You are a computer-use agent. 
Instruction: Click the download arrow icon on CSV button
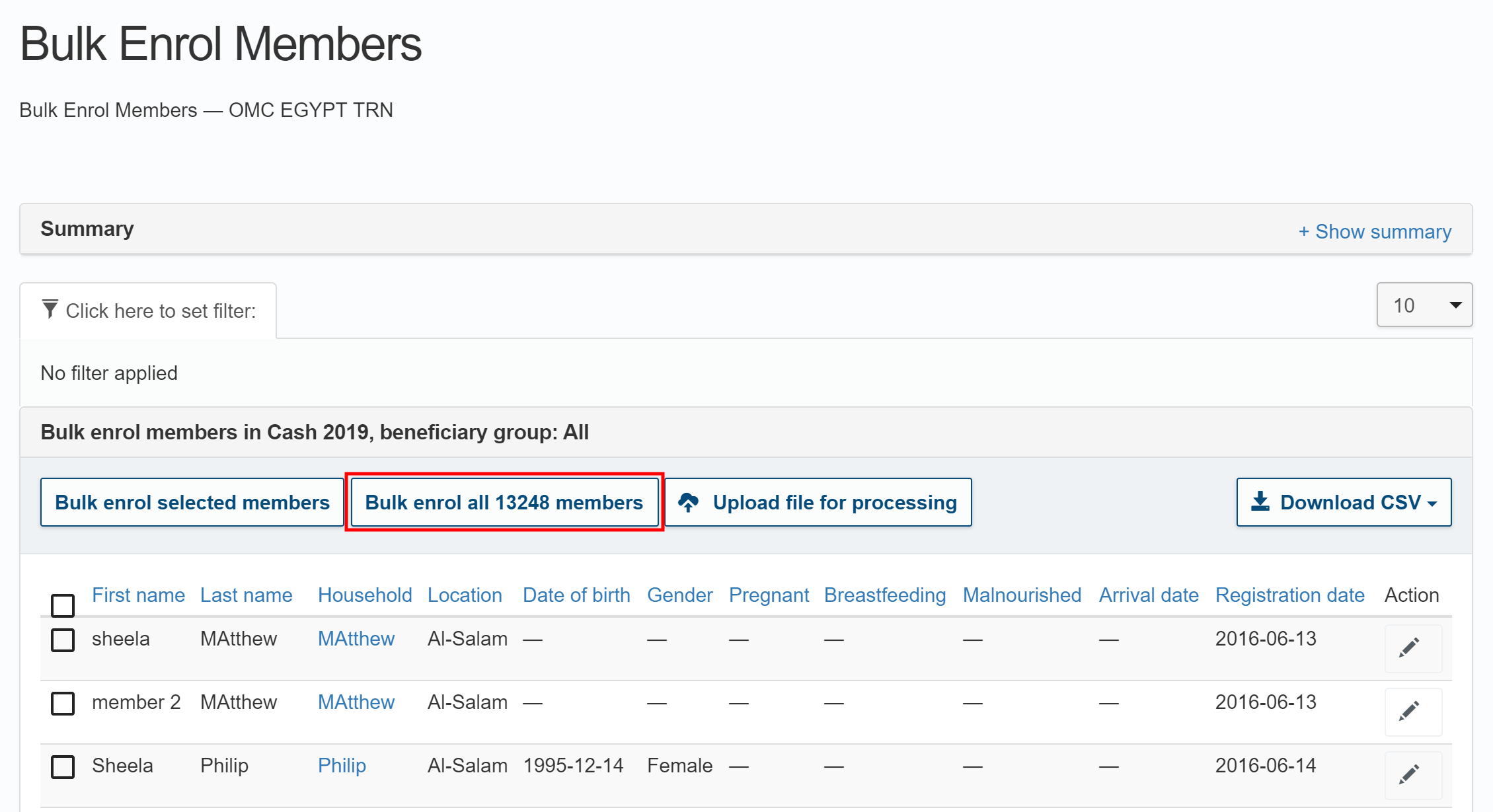[x=1260, y=501]
